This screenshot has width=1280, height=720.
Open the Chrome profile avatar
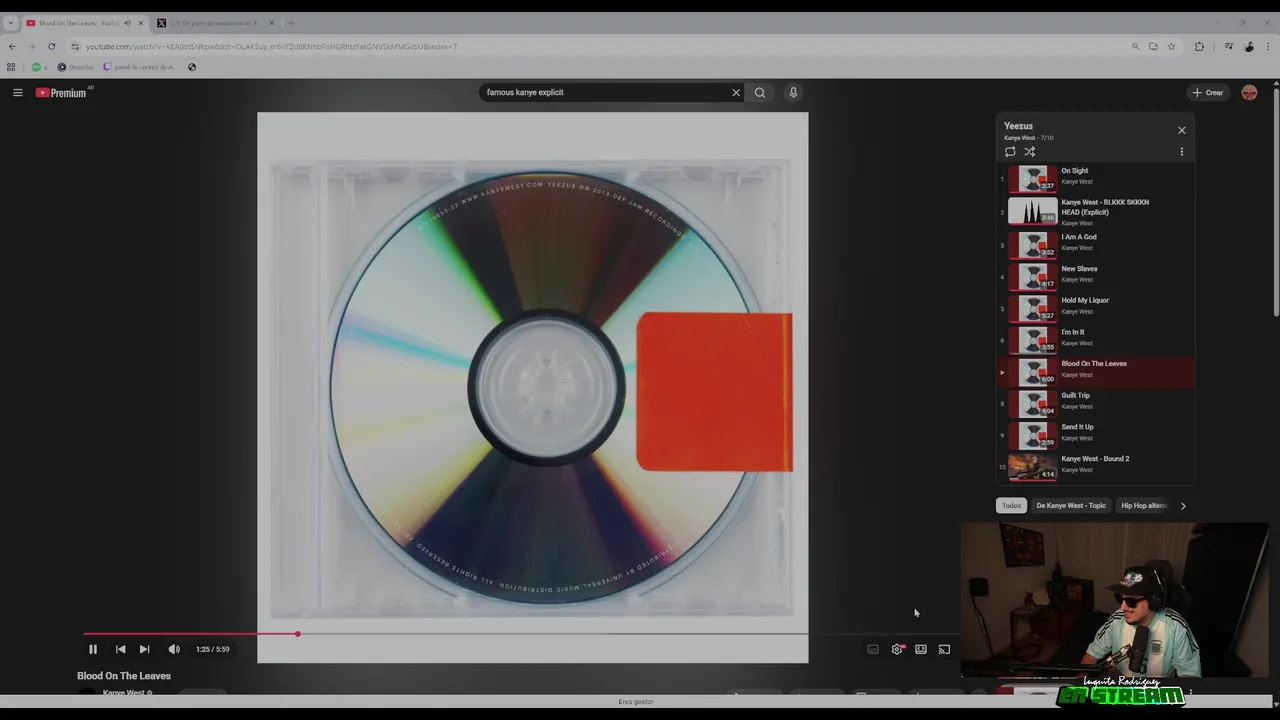pos(1249,46)
